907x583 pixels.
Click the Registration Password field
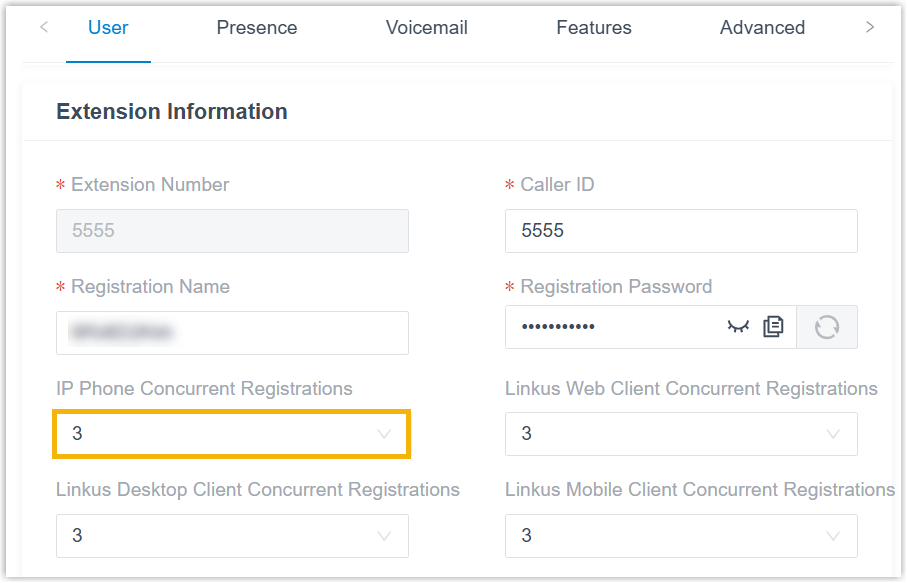(613, 327)
